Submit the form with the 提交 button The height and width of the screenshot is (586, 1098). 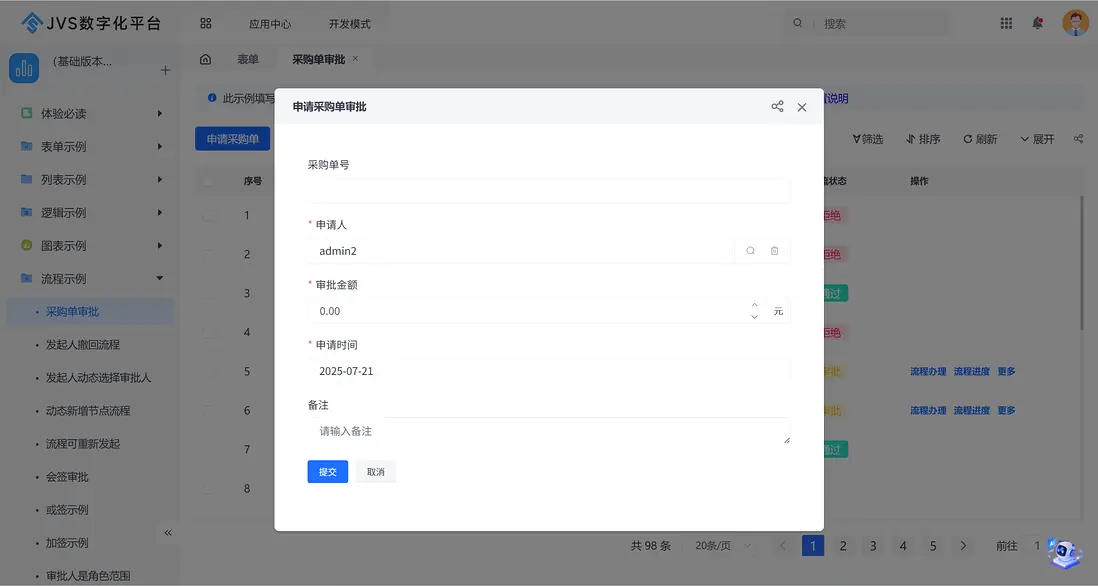tap(327, 471)
